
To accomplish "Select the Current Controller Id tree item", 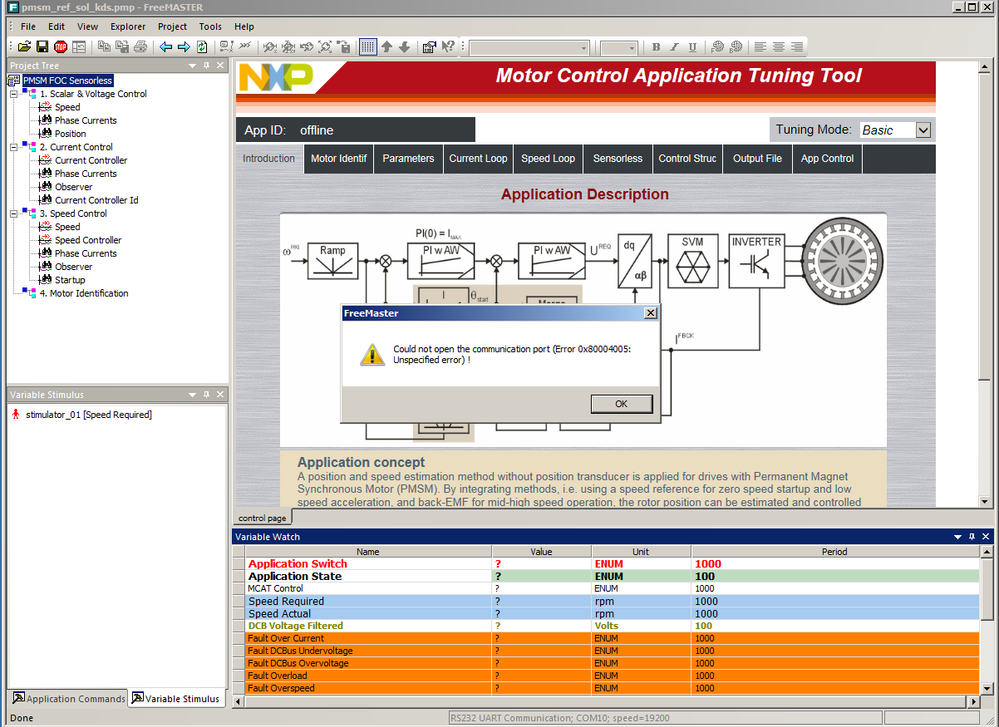I will pos(96,200).
